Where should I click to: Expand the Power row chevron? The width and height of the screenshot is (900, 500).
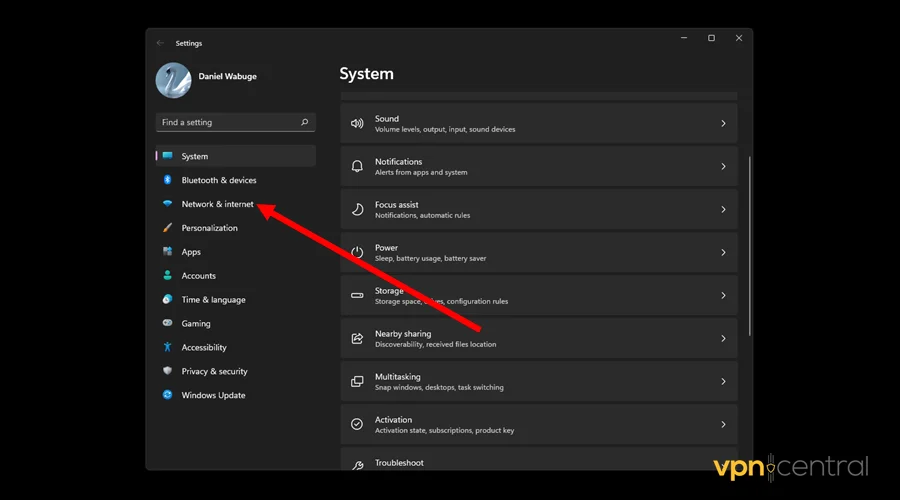tap(723, 253)
